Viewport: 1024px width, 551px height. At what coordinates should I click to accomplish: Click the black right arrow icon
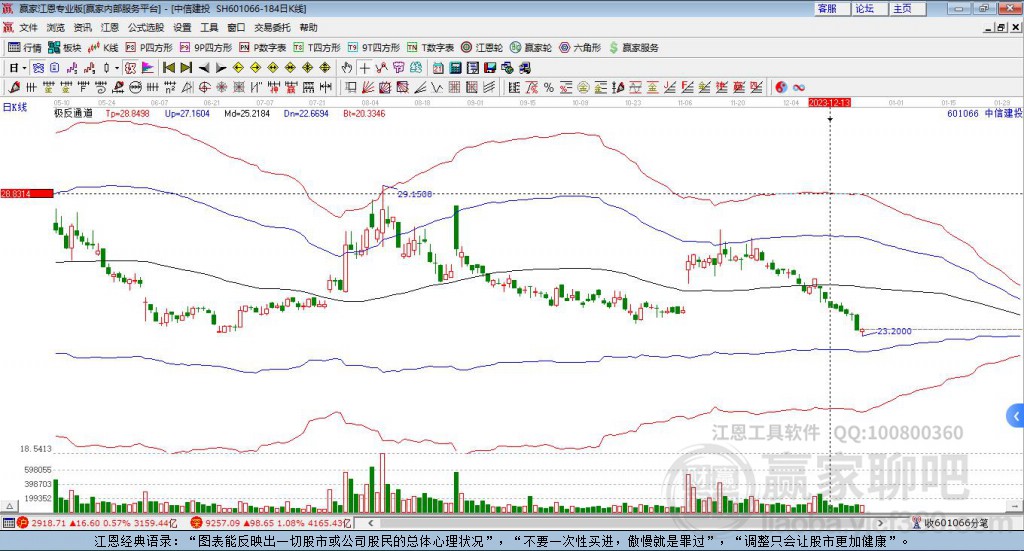pyautogui.click(x=221, y=68)
